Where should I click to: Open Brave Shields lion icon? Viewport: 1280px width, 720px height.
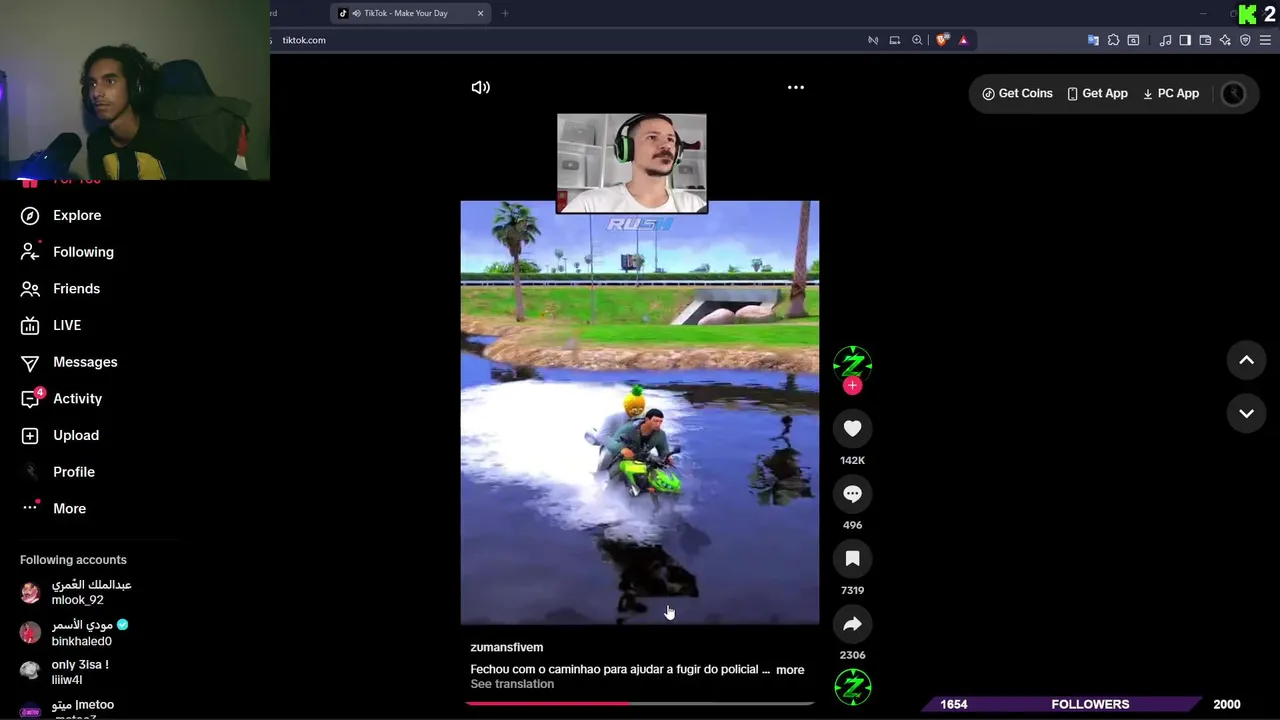[942, 40]
